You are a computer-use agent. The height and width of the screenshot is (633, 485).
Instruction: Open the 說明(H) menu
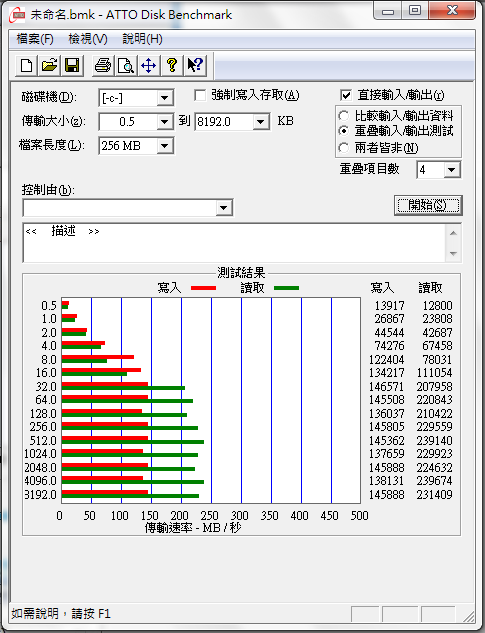[142, 39]
